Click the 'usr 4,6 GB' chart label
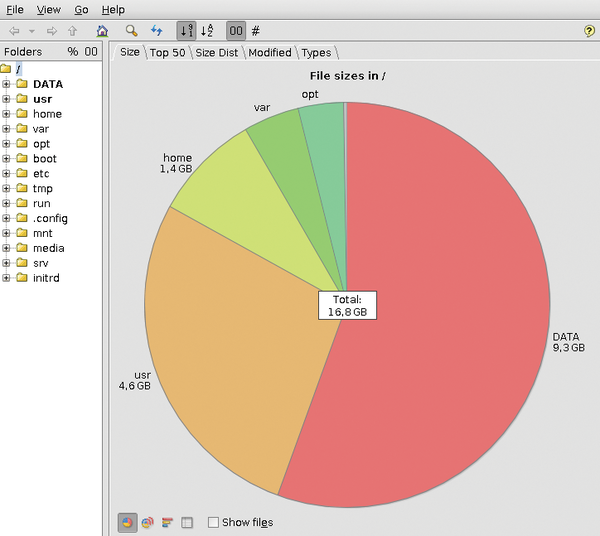 (135, 380)
